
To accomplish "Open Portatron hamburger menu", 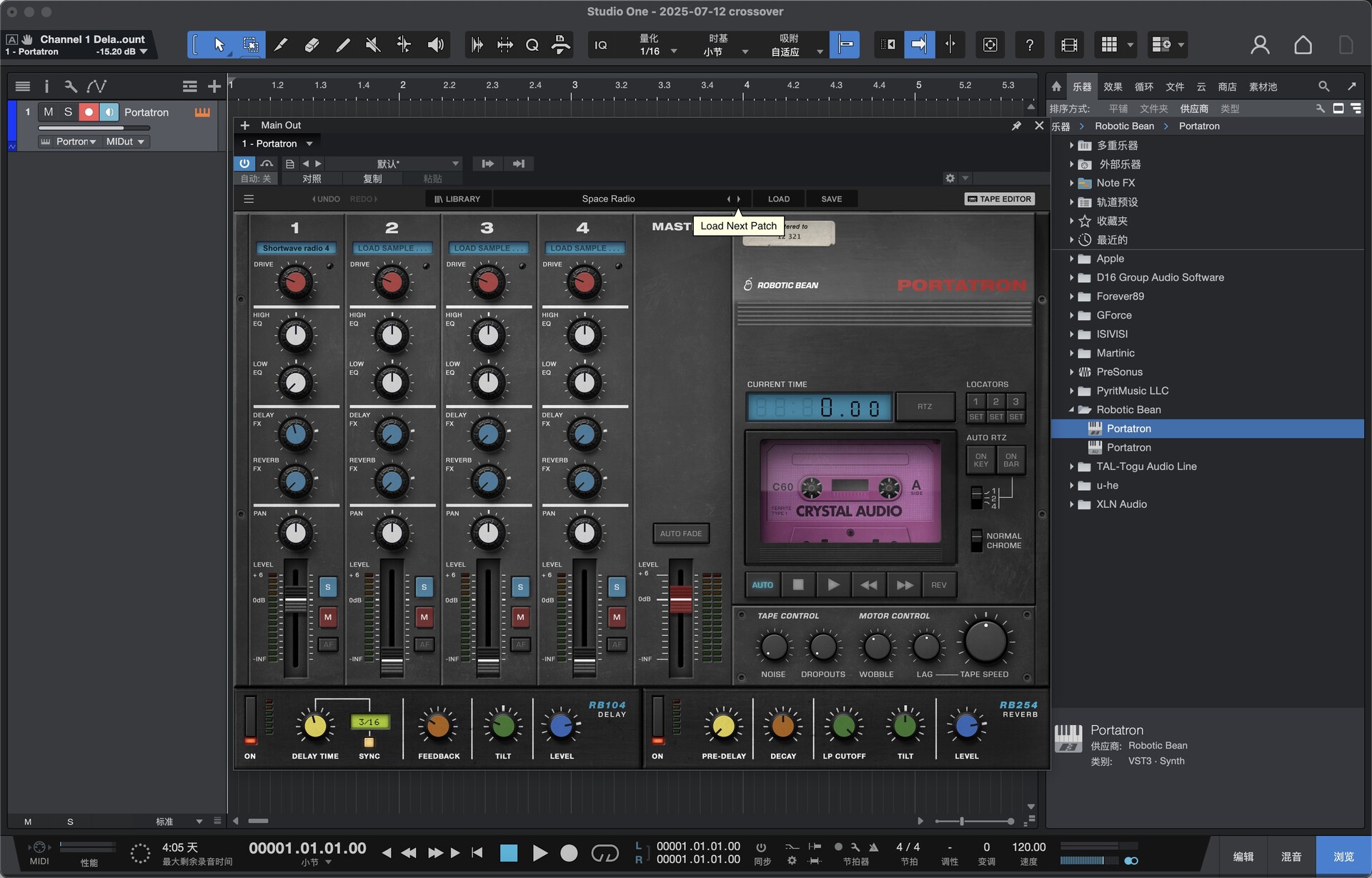I will point(249,199).
